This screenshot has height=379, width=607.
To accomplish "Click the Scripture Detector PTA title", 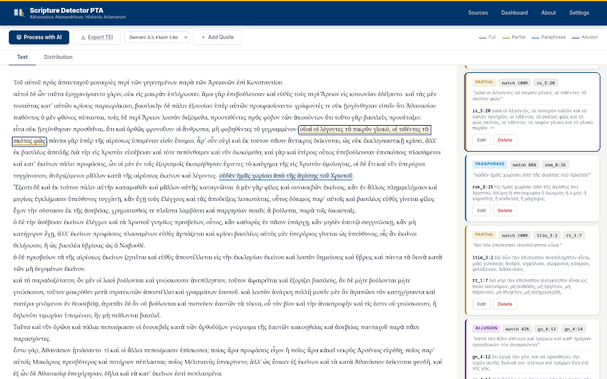I will 67,10.
